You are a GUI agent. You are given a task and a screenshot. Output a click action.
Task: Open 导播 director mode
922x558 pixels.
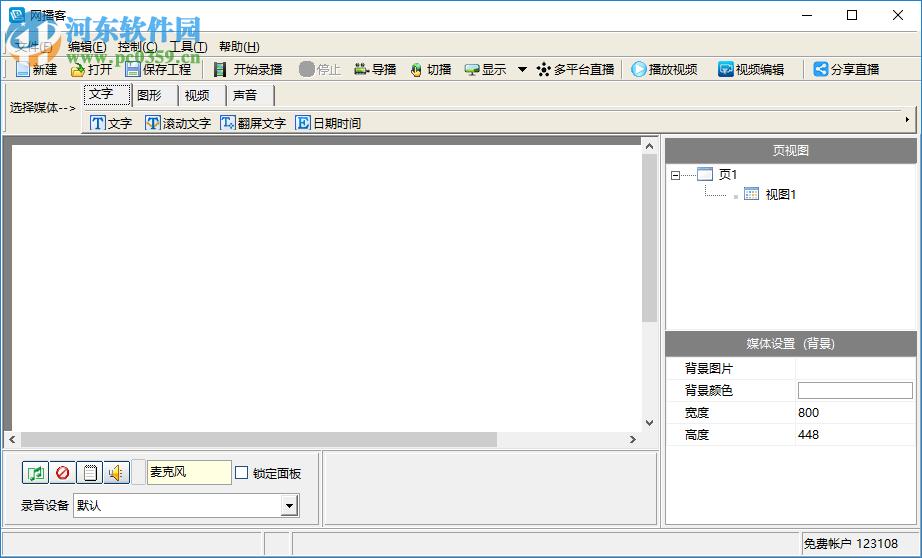pos(375,69)
